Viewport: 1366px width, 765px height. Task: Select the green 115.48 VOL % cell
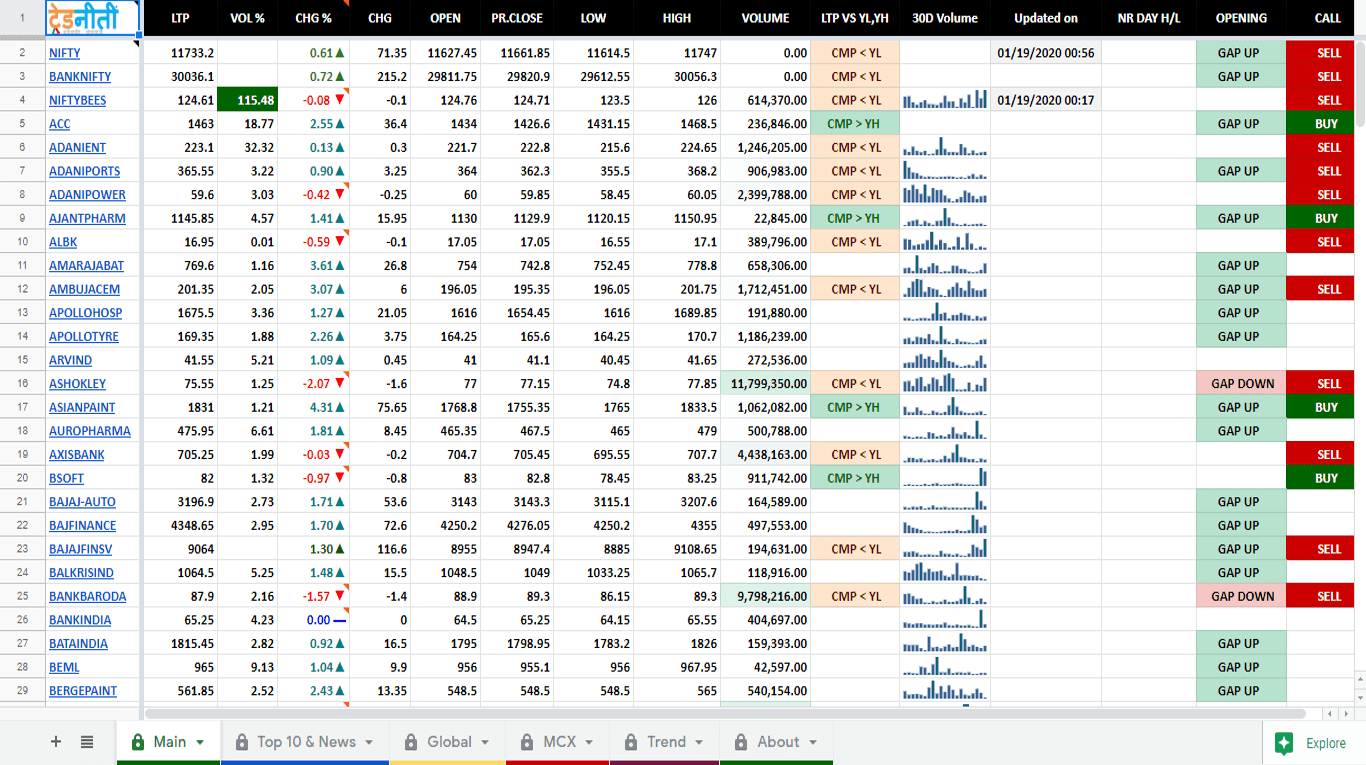(x=247, y=100)
